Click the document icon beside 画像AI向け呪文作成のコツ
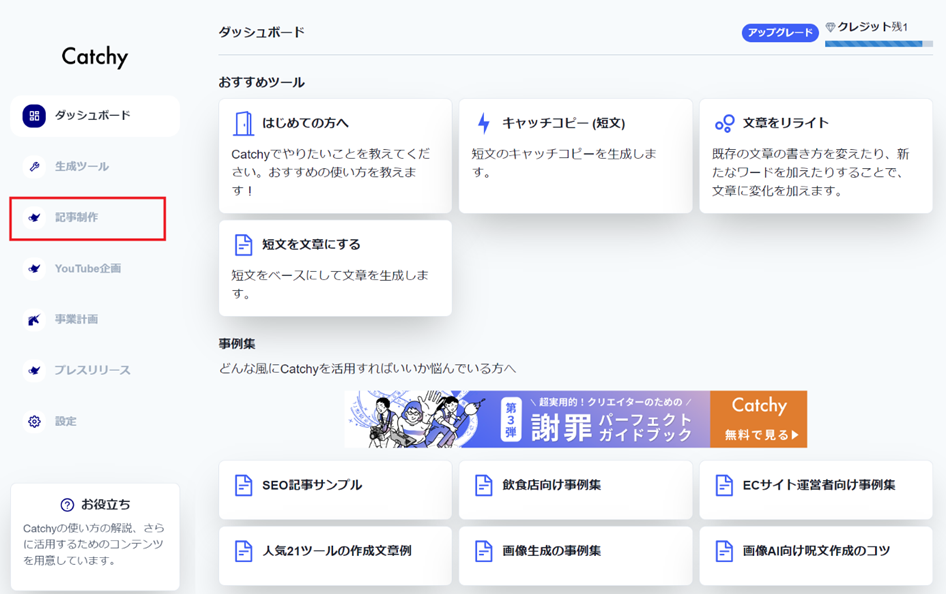Viewport: 946px width, 594px height. click(724, 551)
